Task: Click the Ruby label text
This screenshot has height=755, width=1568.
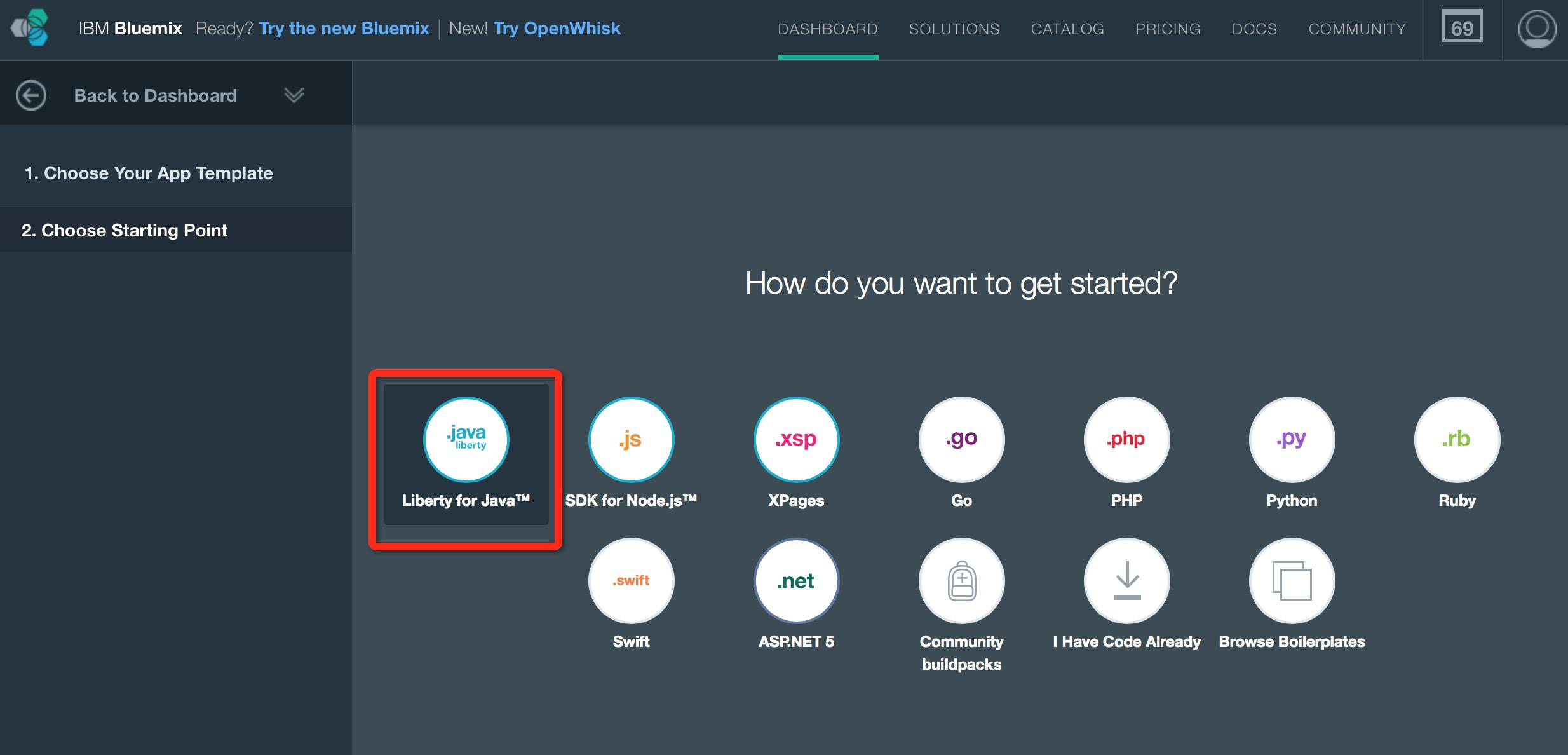Action: coord(1457,500)
